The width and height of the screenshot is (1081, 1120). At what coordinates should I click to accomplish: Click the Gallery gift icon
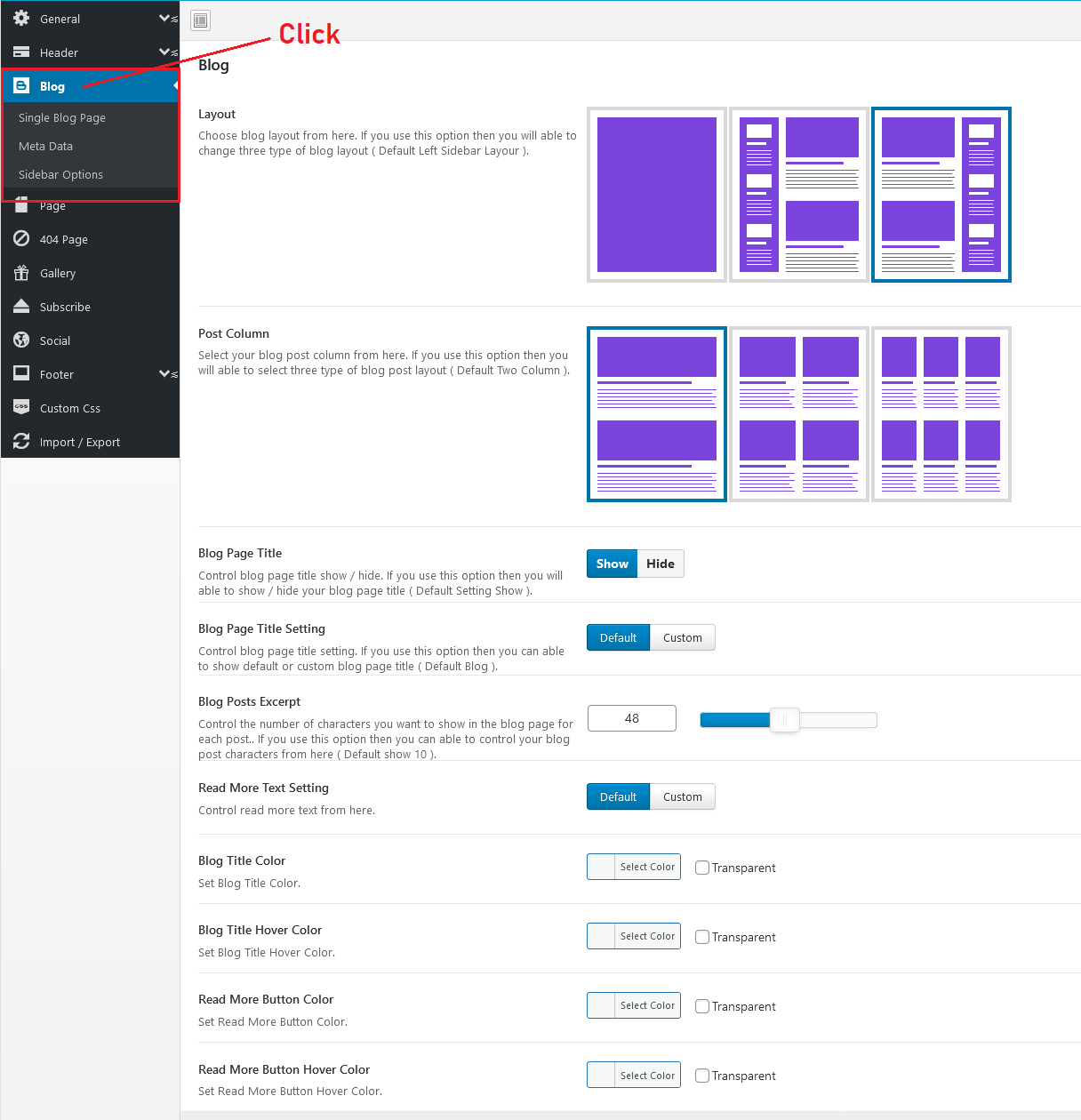click(21, 272)
